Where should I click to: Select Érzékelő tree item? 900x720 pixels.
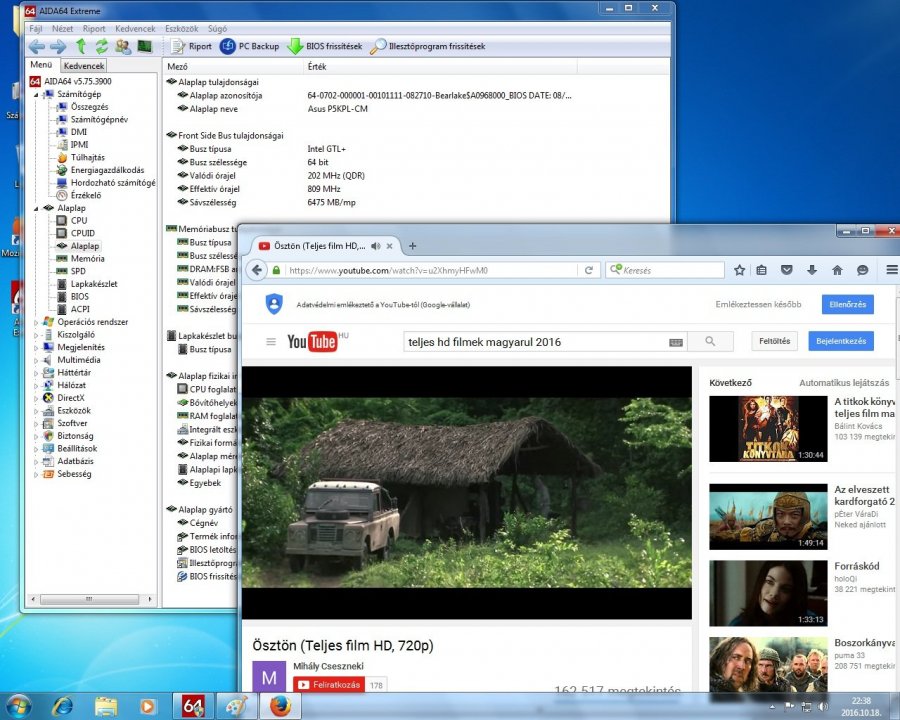coord(86,195)
